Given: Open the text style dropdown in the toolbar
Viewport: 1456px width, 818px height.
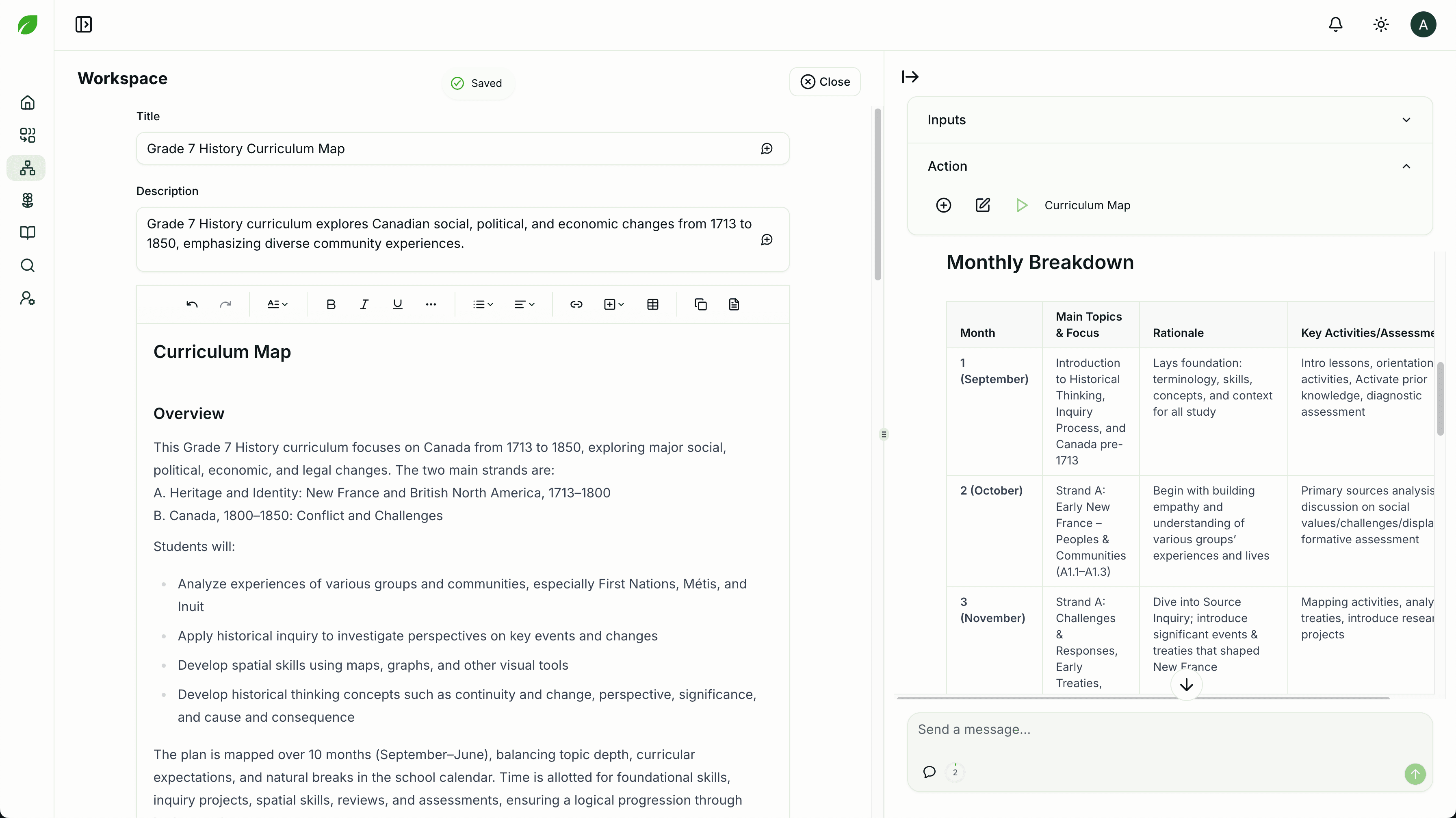Looking at the screenshot, I should 277,305.
